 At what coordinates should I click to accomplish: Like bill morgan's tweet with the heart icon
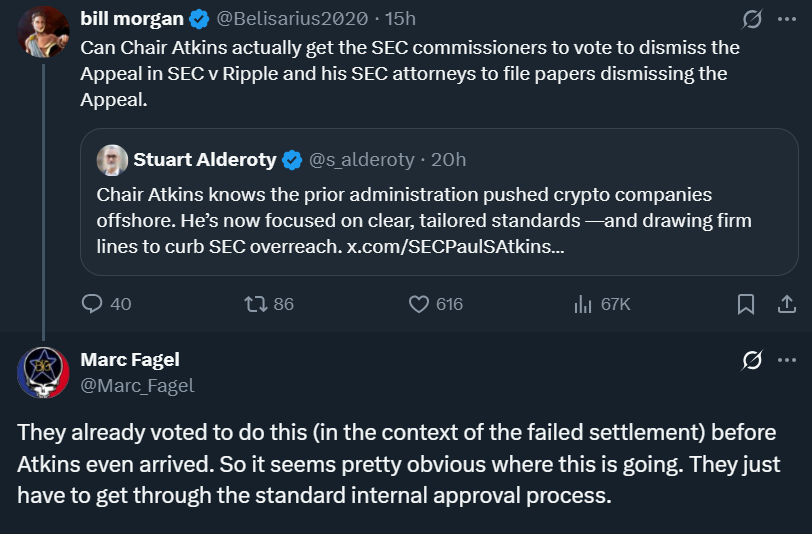point(420,304)
